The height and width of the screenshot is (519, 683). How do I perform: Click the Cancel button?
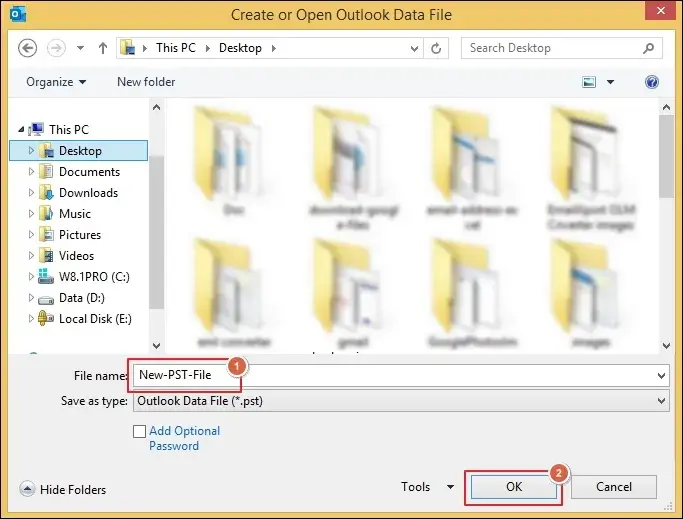(x=614, y=487)
